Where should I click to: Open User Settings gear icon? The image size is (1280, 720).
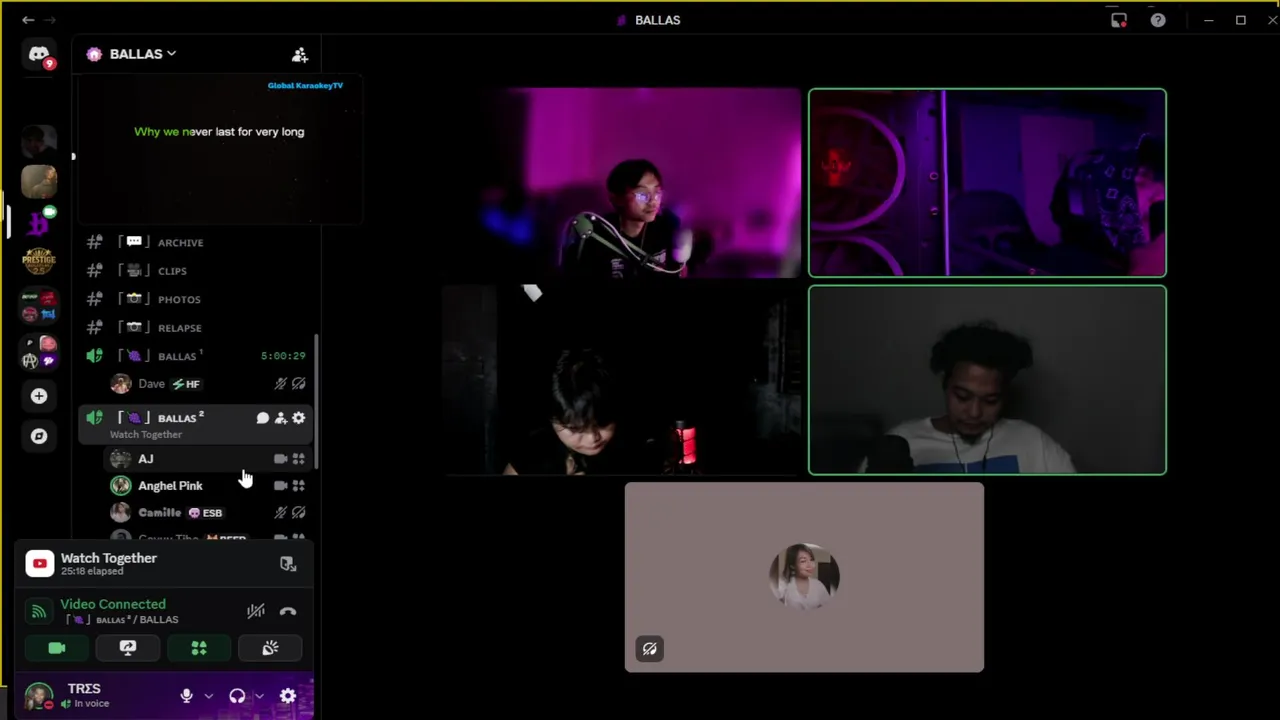(x=288, y=696)
